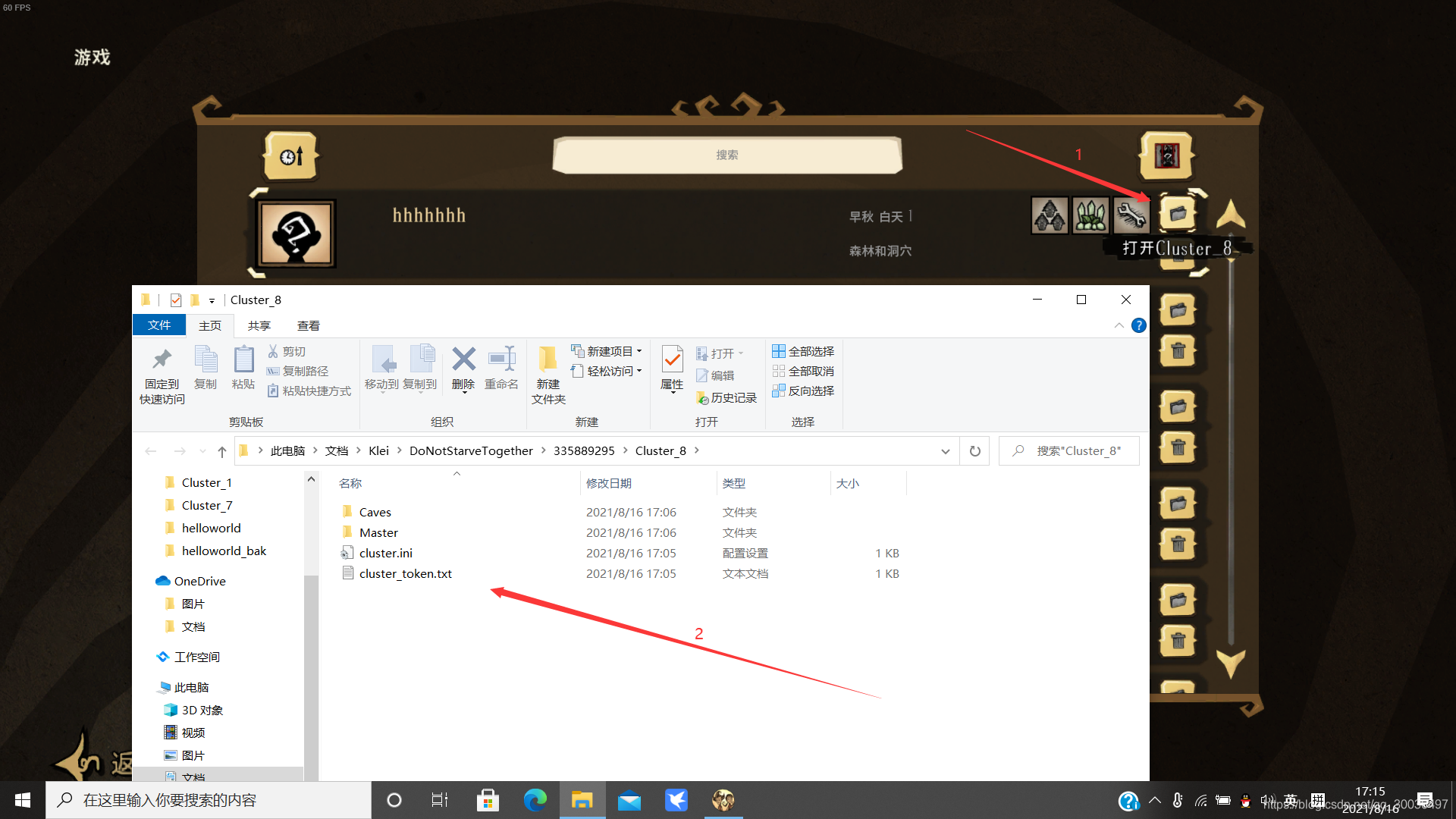Toggle the checkmark icon in title toolbar
1456x819 pixels.
176,300
